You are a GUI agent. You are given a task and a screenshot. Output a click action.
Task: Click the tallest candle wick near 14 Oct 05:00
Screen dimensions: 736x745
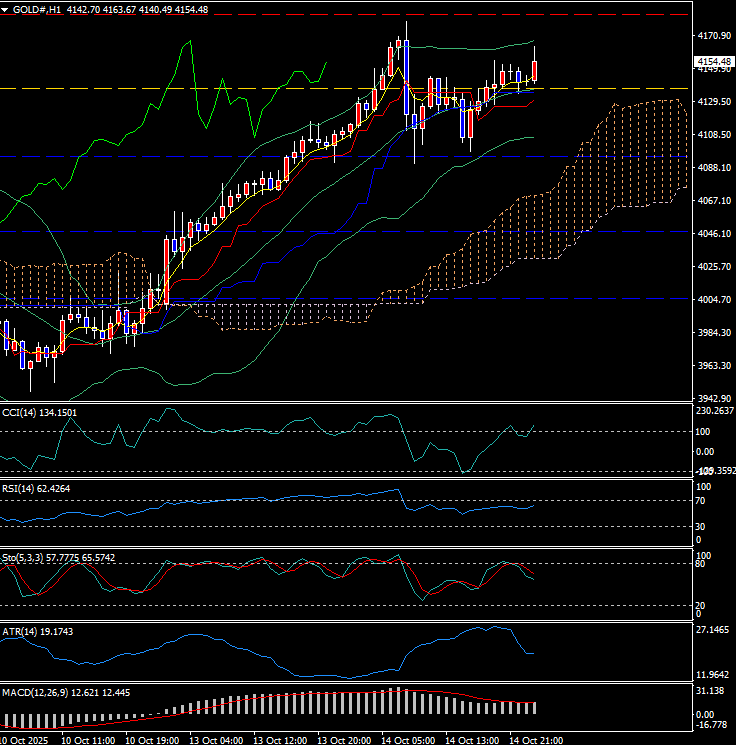click(x=406, y=30)
